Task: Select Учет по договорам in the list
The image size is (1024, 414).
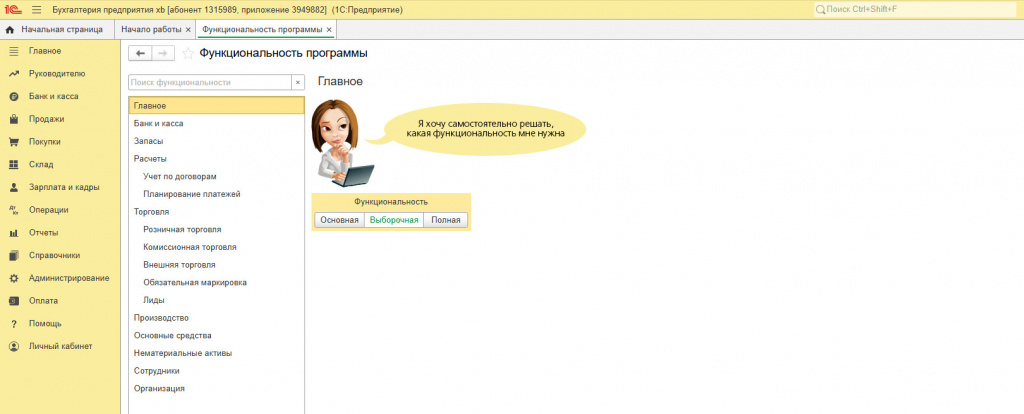Action: tap(217, 176)
